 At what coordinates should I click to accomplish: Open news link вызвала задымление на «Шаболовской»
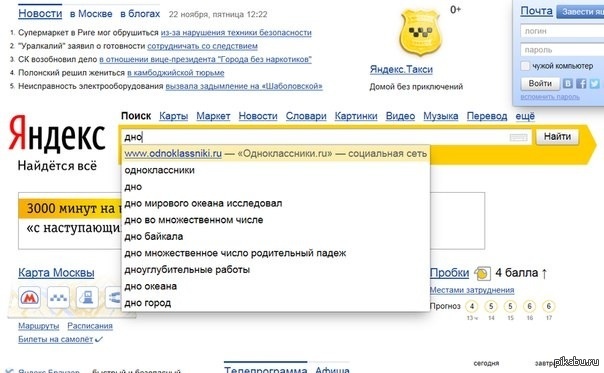[x=244, y=86]
